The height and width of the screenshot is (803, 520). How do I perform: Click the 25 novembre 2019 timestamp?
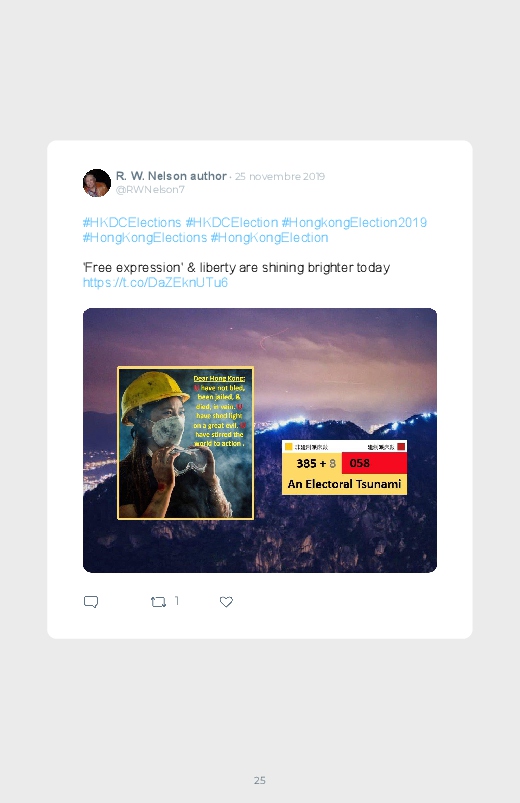[280, 177]
